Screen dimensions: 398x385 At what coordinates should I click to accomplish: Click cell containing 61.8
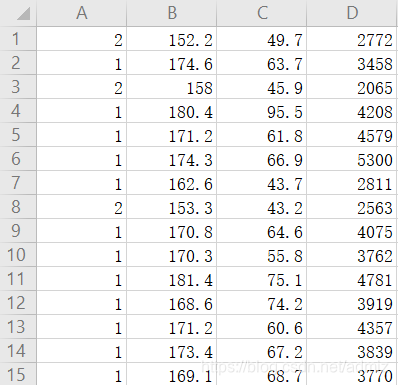pyautogui.click(x=261, y=135)
